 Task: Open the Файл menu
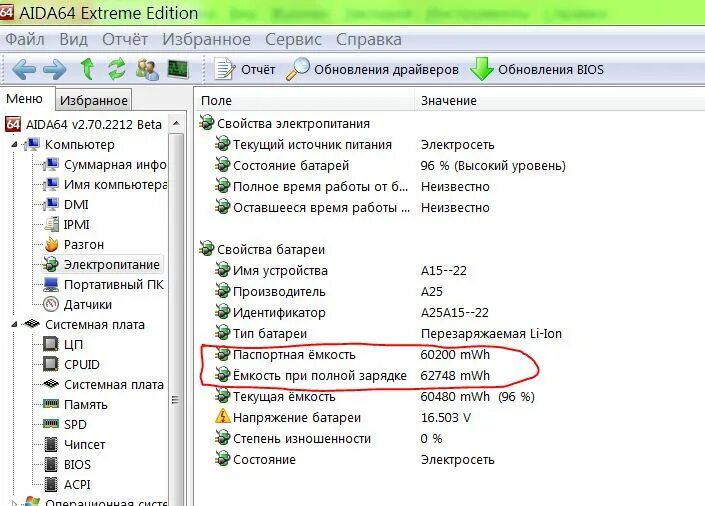[x=25, y=40]
